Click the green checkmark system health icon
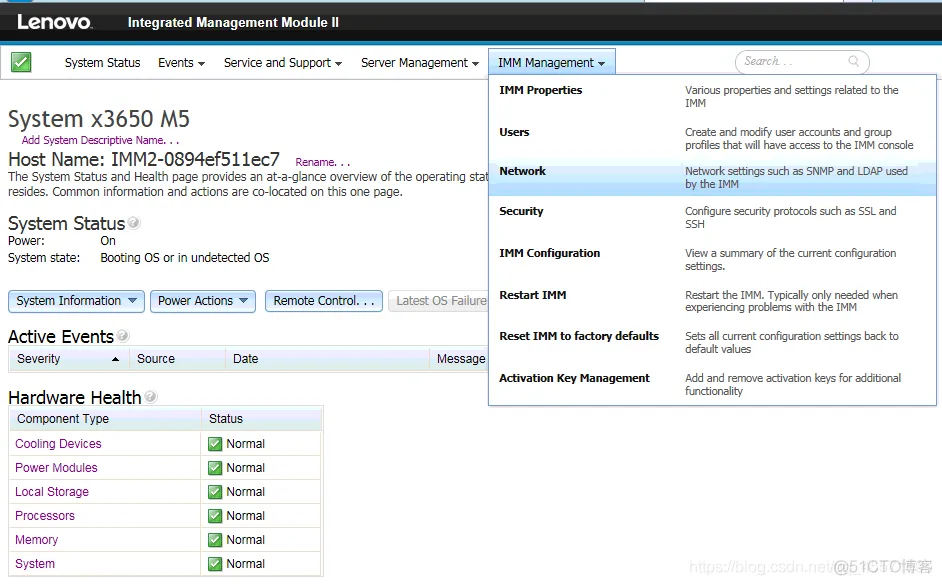 coord(21,62)
